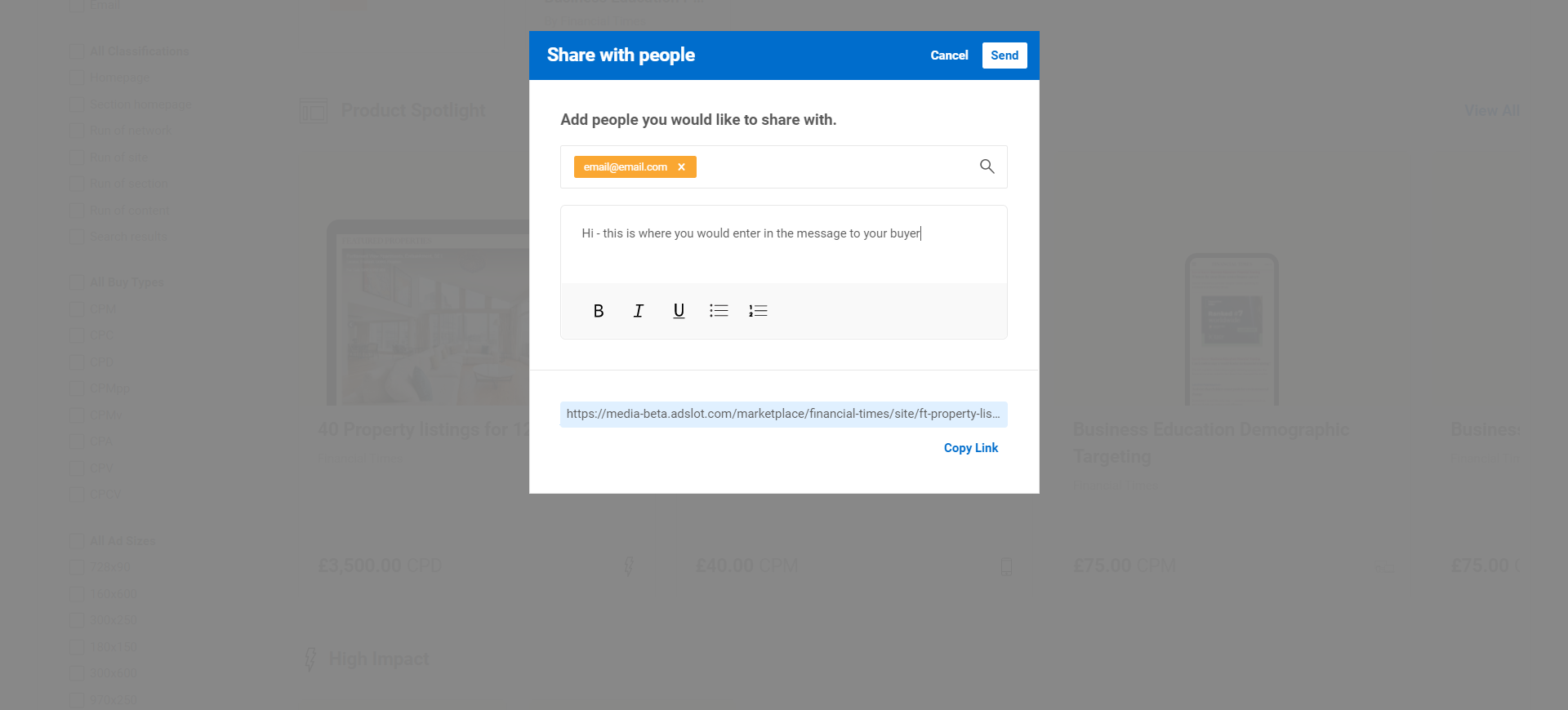This screenshot has width=1568, height=710.
Task: Click the Product Spotlight section icon
Action: click(x=314, y=111)
